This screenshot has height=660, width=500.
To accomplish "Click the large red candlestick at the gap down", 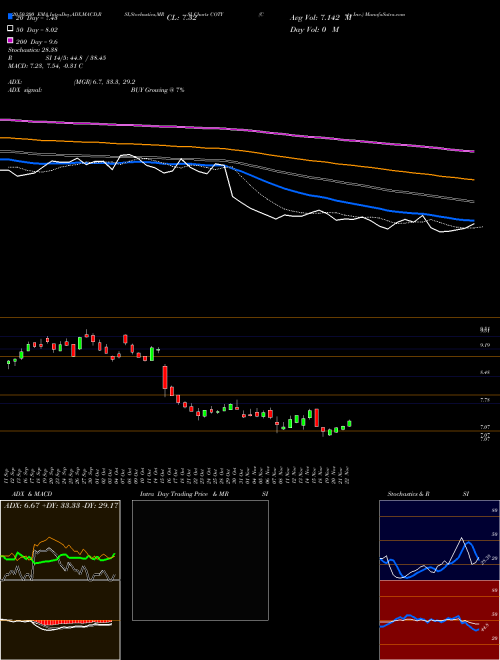I will pyautogui.click(x=165, y=378).
